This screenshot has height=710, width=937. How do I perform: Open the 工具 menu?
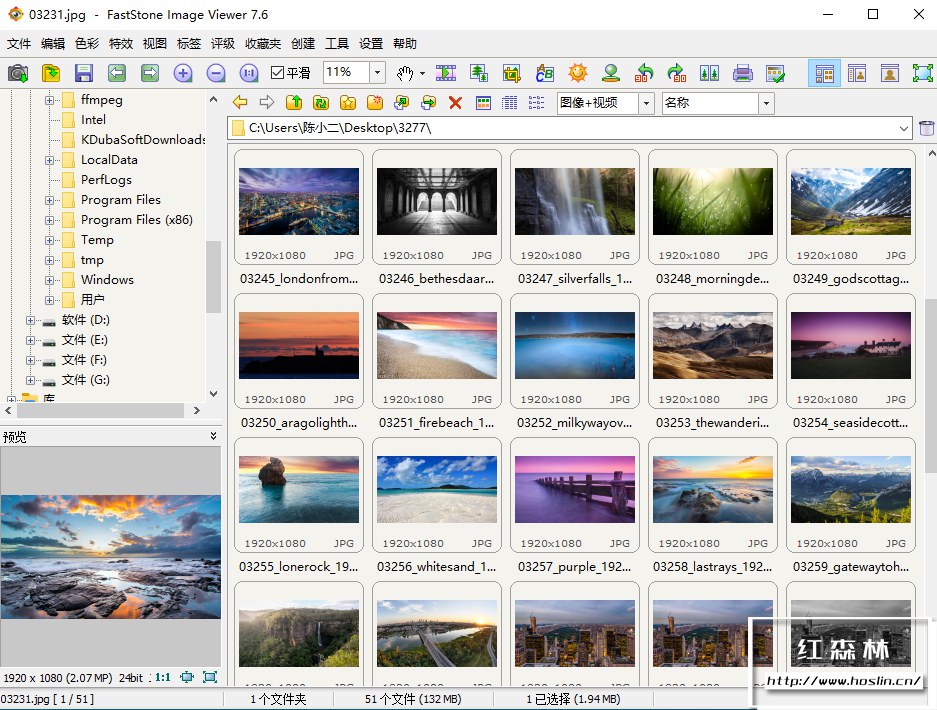pyautogui.click(x=337, y=44)
